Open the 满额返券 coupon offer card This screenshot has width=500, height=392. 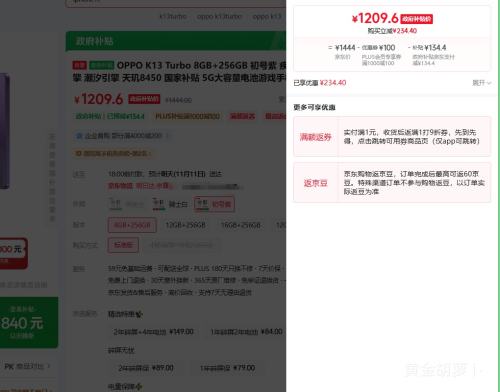[392, 137]
